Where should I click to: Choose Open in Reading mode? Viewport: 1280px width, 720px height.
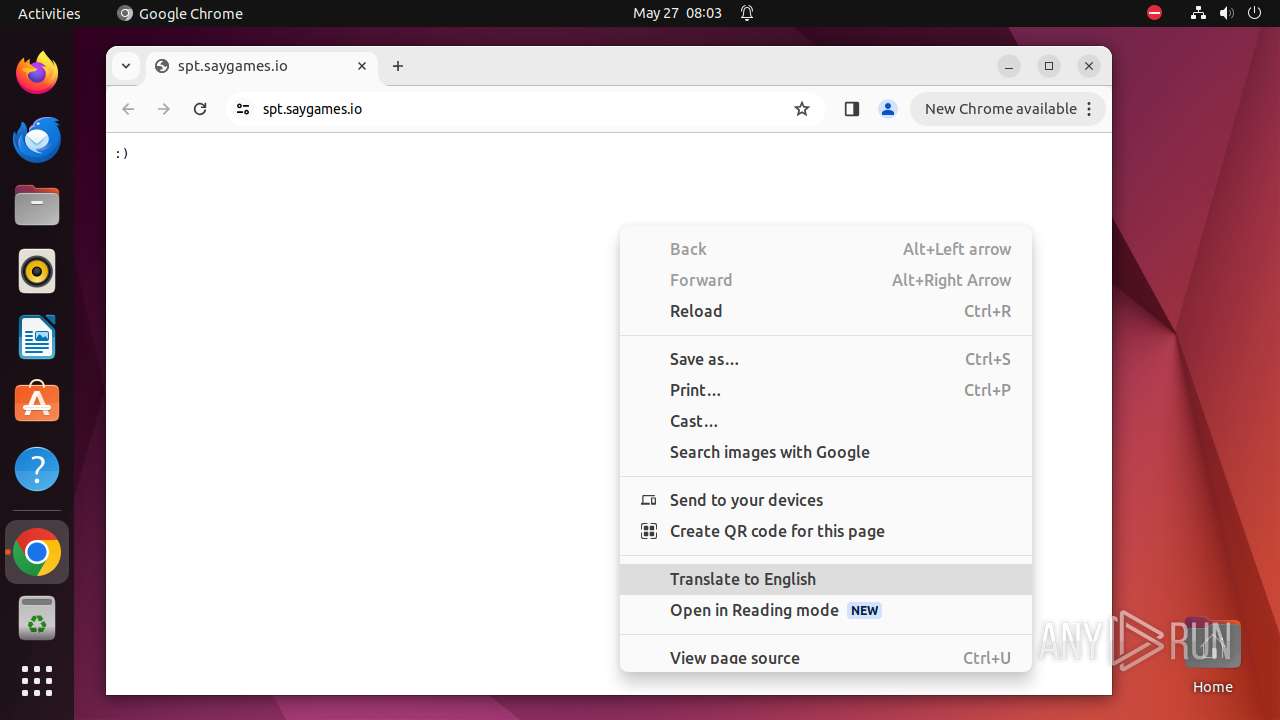(x=826, y=610)
